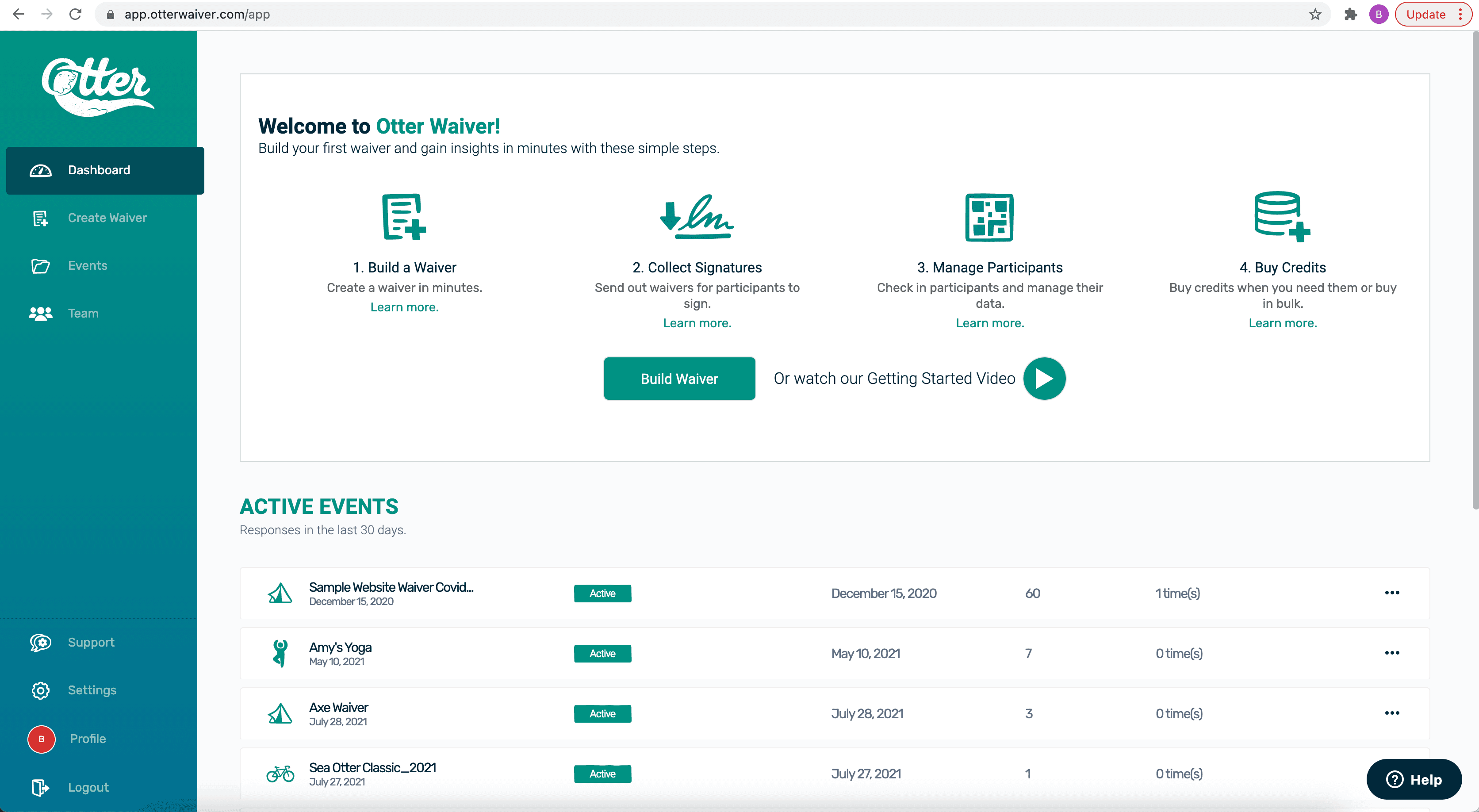
Task: Click the red Profile avatar icon
Action: pos(41,739)
